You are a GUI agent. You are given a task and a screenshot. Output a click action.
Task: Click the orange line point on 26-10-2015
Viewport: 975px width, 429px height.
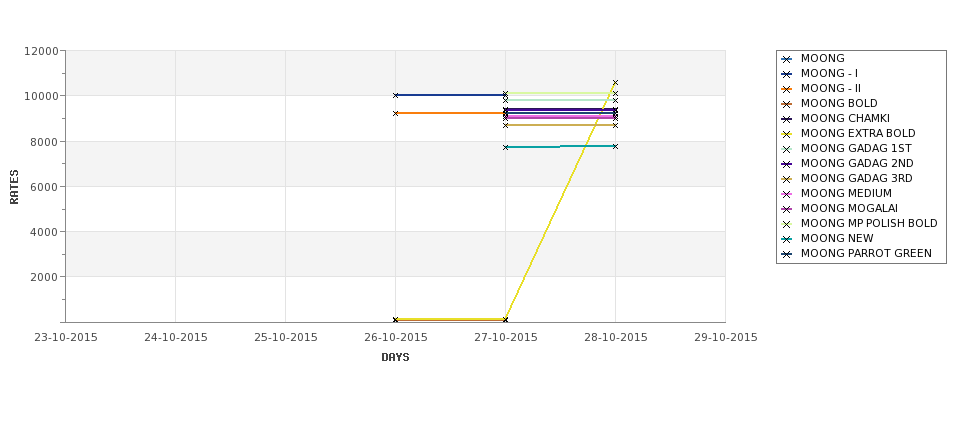395,113
